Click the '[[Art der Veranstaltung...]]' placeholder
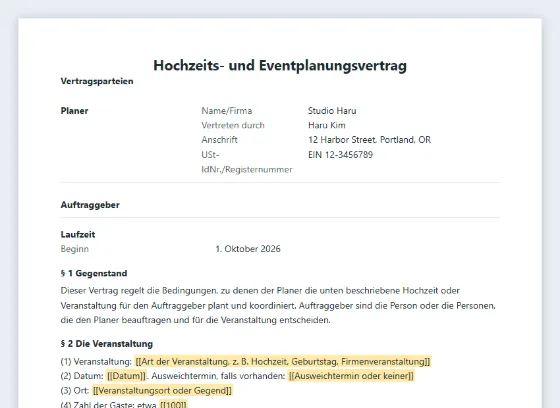This screenshot has height=408, width=560. tap(283, 362)
